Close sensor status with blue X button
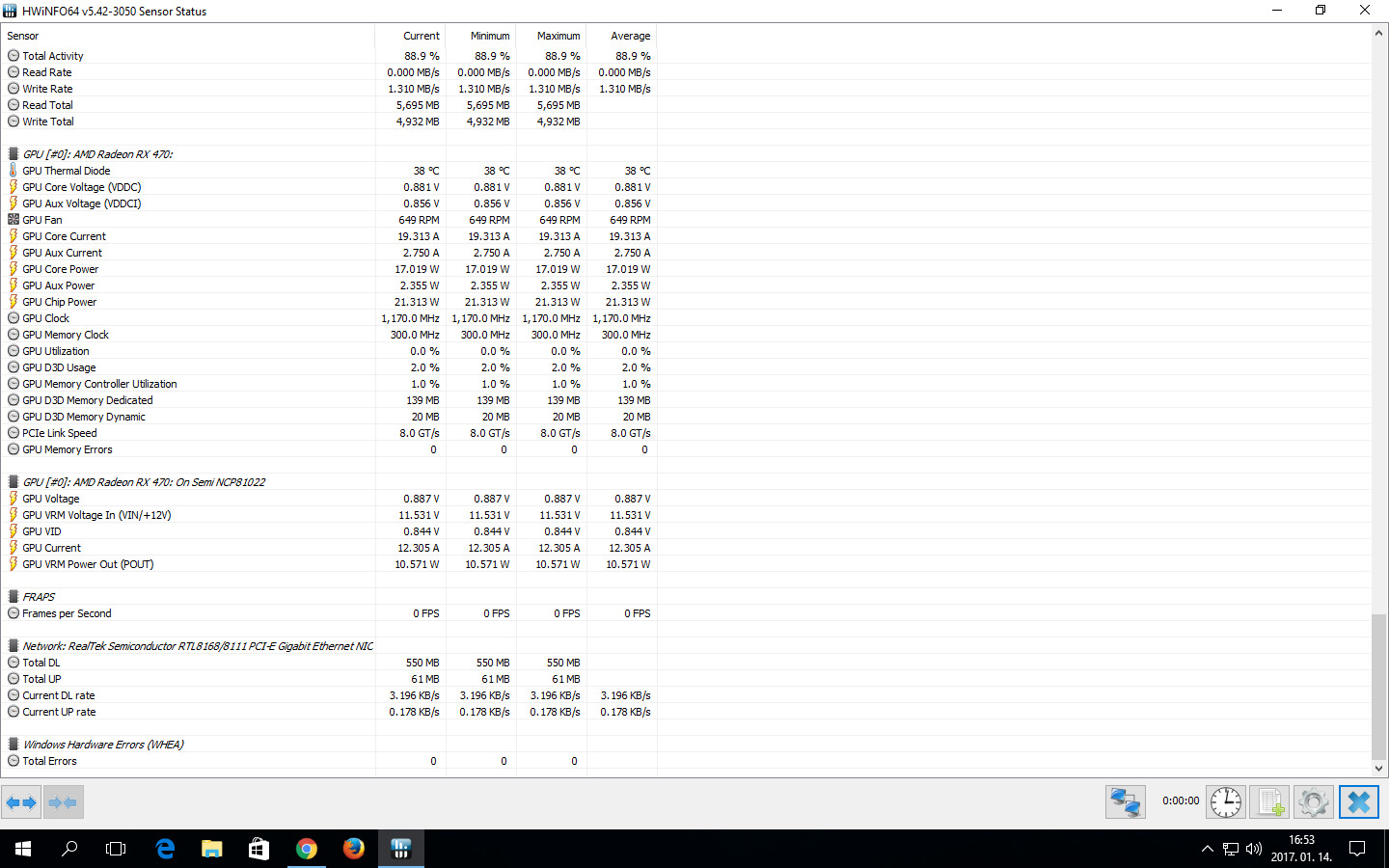The height and width of the screenshot is (868, 1389). click(x=1358, y=801)
